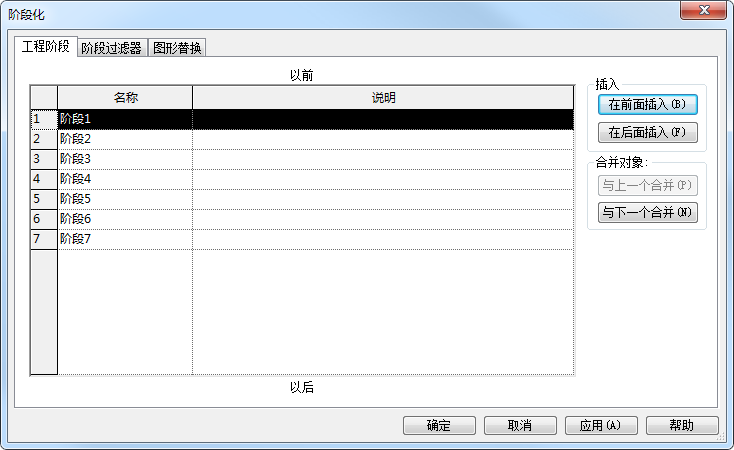Click the 阶段4 name cell
The width and height of the screenshot is (734, 450).
125,179
